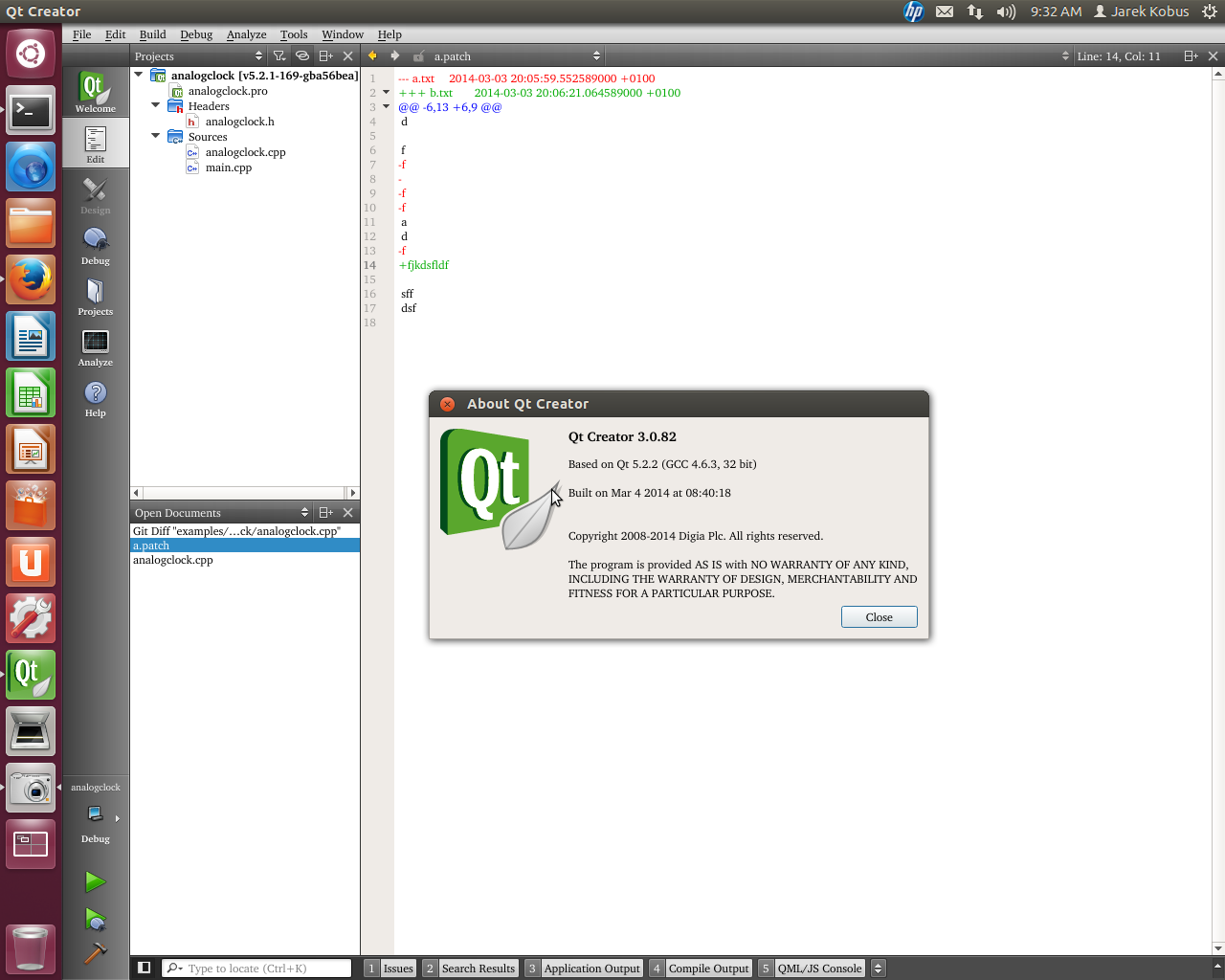1225x980 pixels.
Task: Open the Open Documents view dropdown
Action: (222, 512)
